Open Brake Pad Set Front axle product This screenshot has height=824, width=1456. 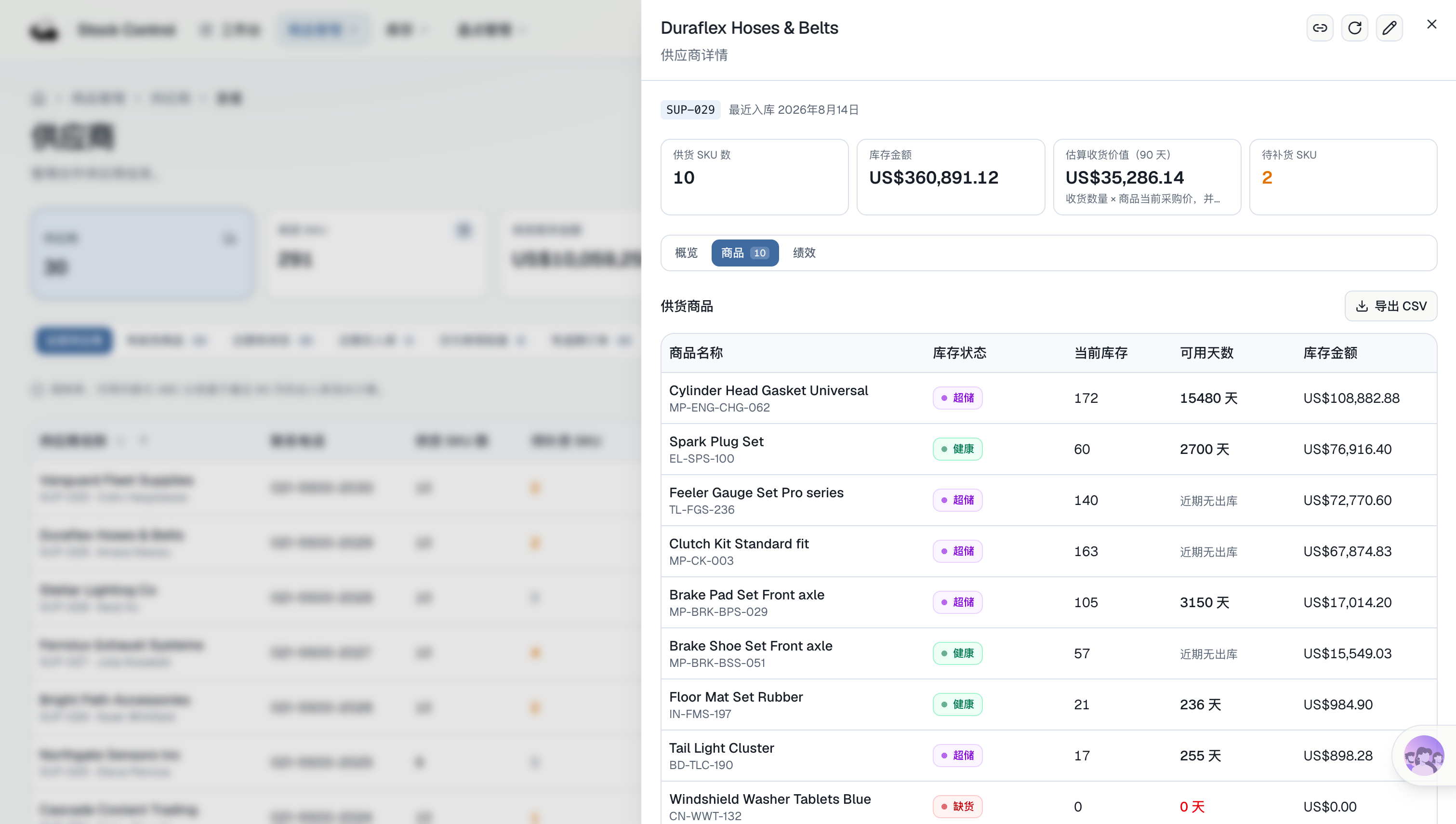(x=747, y=595)
